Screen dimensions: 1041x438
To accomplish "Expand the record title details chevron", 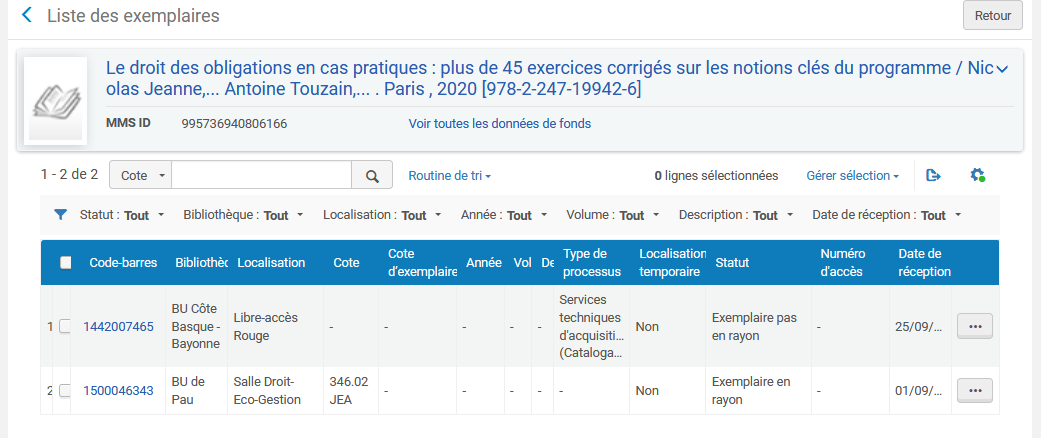I will 1002,69.
